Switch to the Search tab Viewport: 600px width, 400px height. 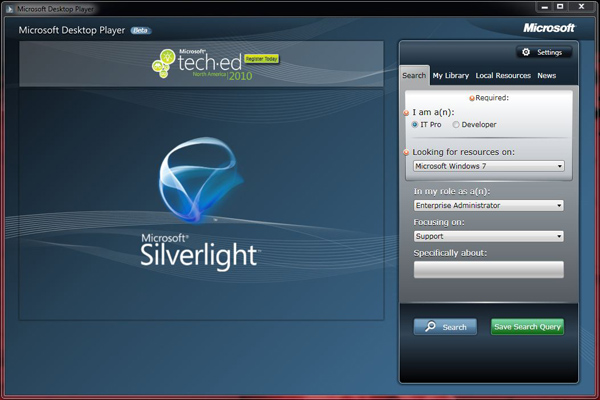point(414,75)
